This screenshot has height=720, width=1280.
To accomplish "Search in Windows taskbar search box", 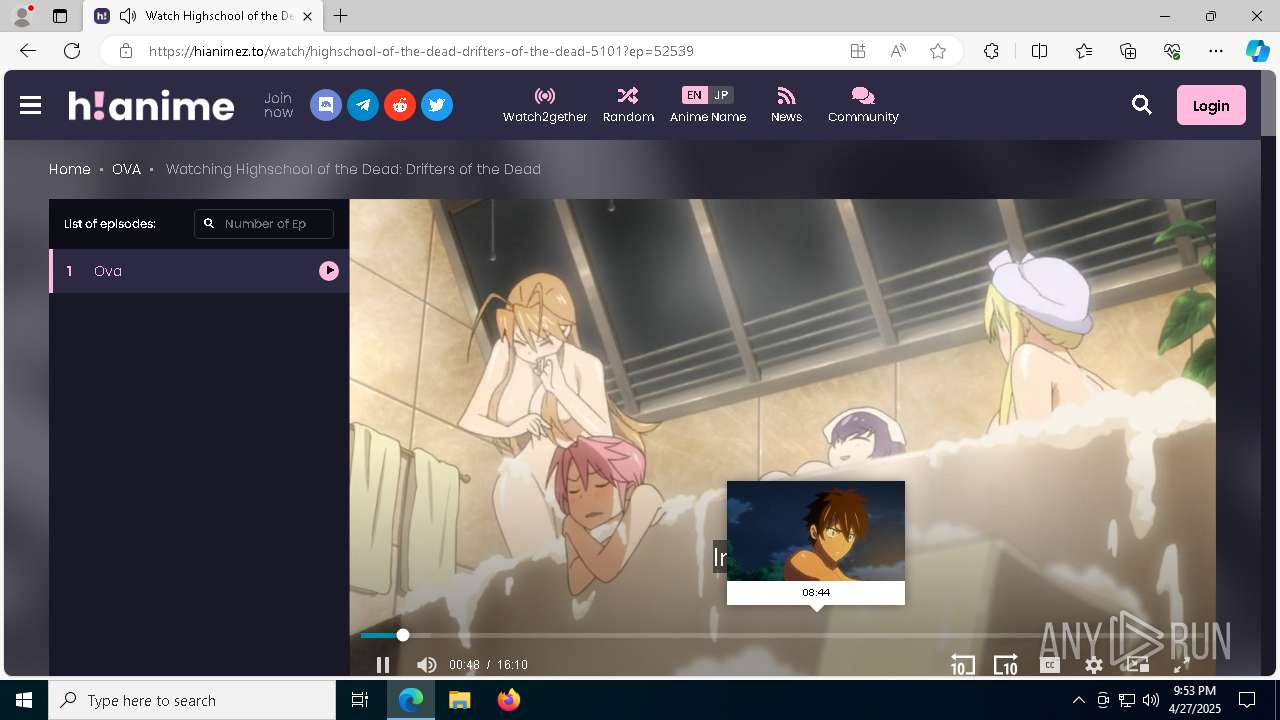I will (192, 700).
